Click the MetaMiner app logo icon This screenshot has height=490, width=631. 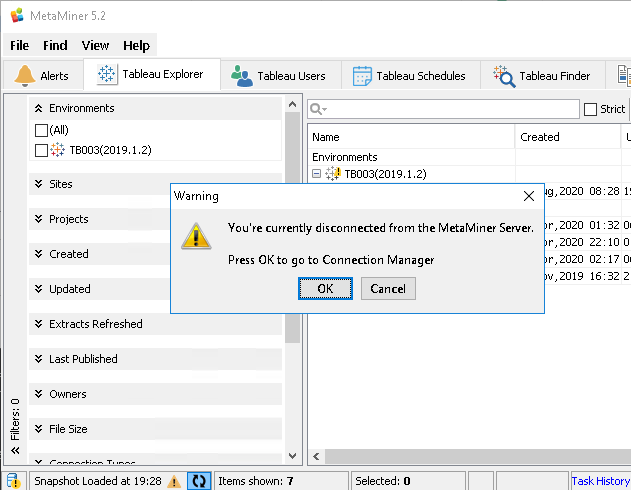click(17, 16)
